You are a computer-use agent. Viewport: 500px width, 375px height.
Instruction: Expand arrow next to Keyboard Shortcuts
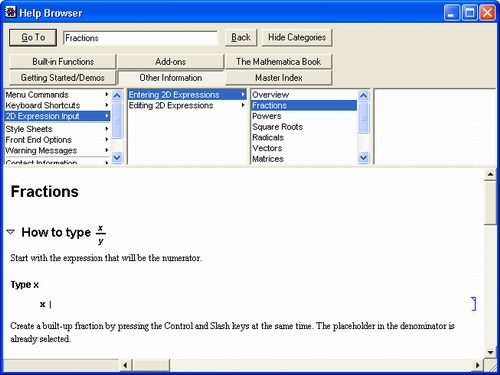coord(107,105)
